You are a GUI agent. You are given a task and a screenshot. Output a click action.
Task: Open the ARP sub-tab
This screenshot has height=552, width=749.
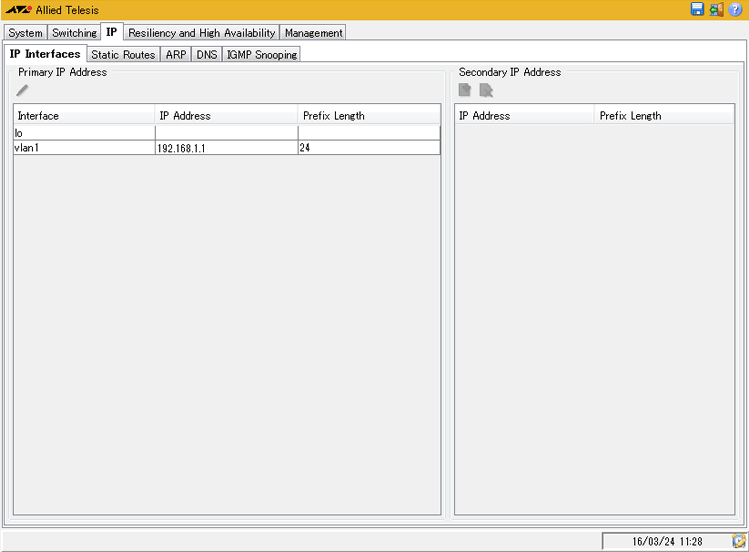[x=175, y=55]
